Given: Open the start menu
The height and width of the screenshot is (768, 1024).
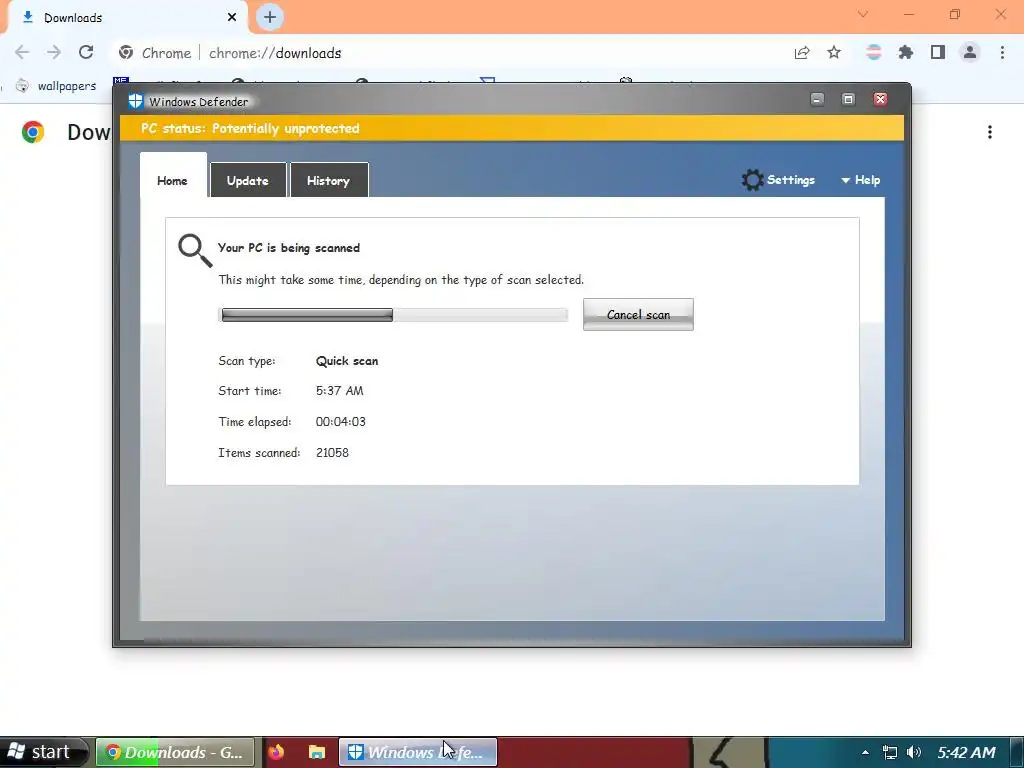Looking at the screenshot, I should pyautogui.click(x=43, y=752).
